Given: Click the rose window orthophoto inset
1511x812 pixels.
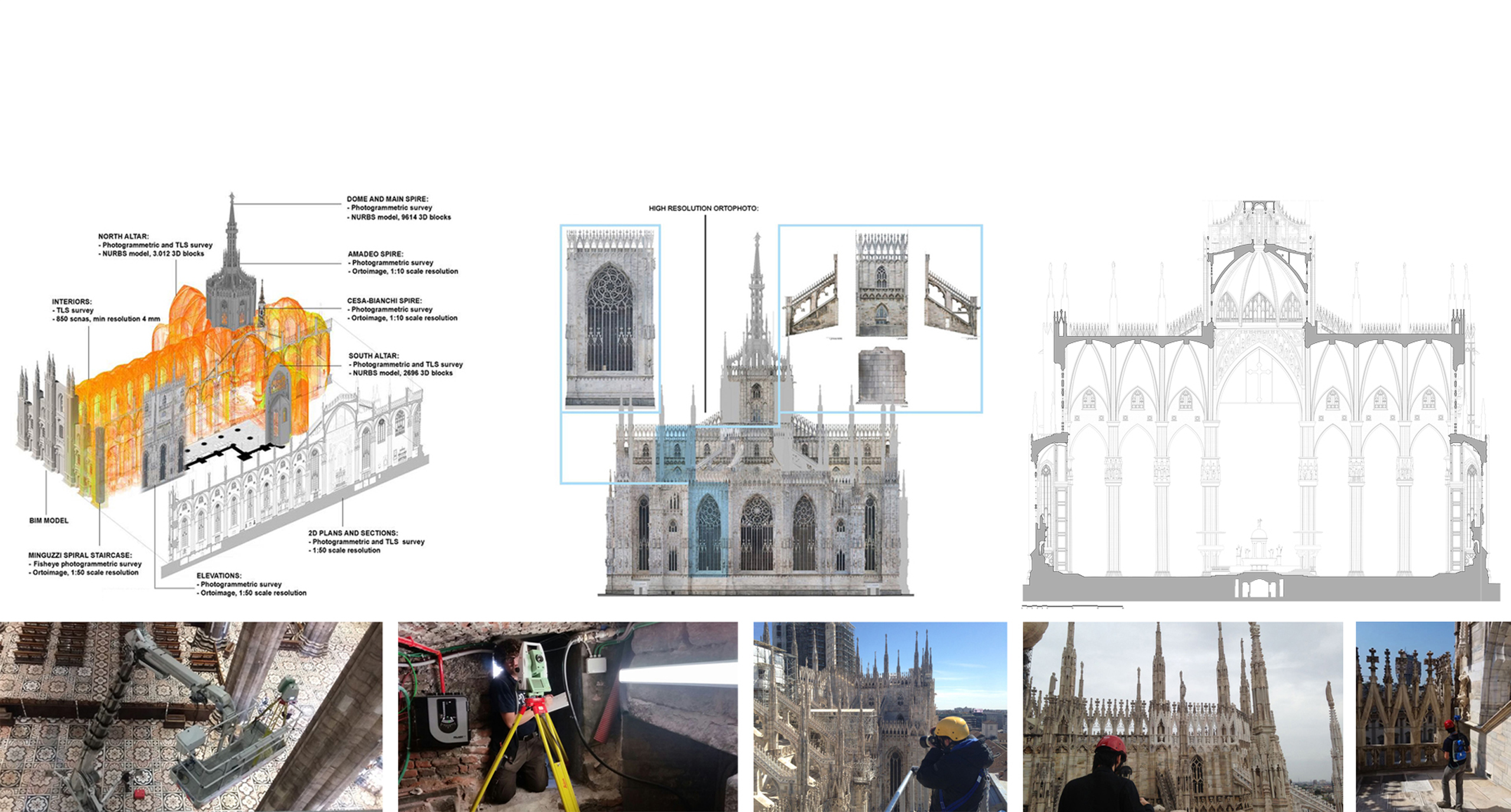Looking at the screenshot, I should pyautogui.click(x=610, y=319).
